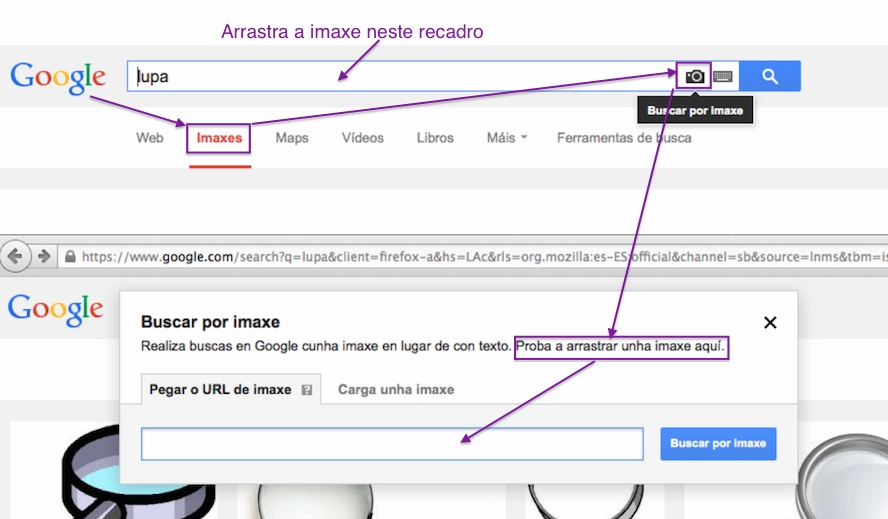This screenshot has height=519, width=888.
Task: Open the Maps tab
Action: tap(292, 138)
